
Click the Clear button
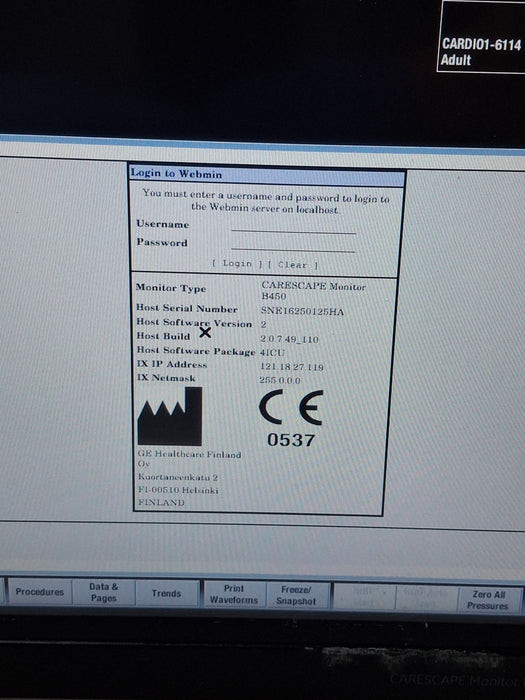click(x=293, y=265)
